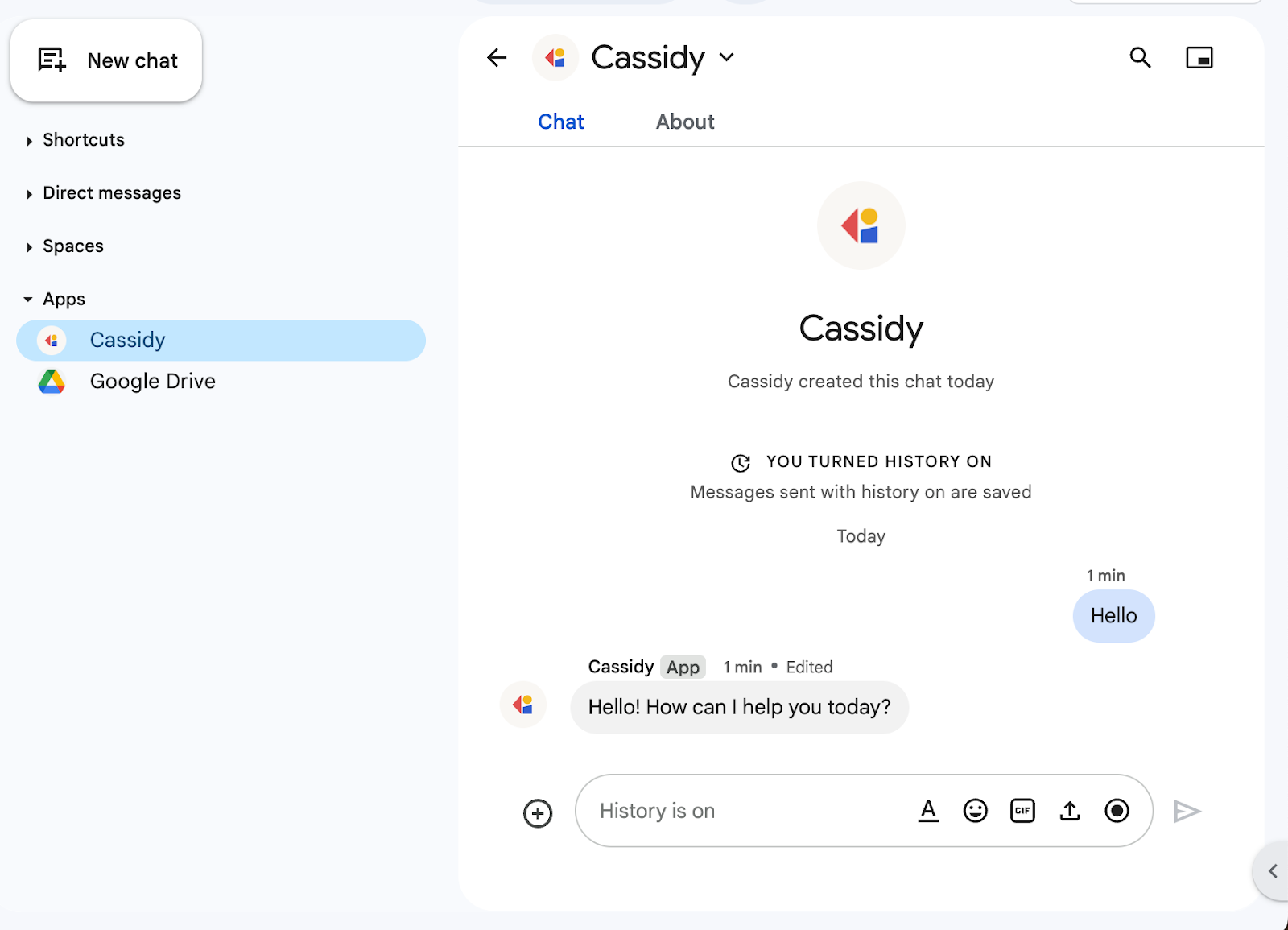1288x930 pixels.
Task: Open the Cassidy dropdown in the header
Action: coord(726,57)
